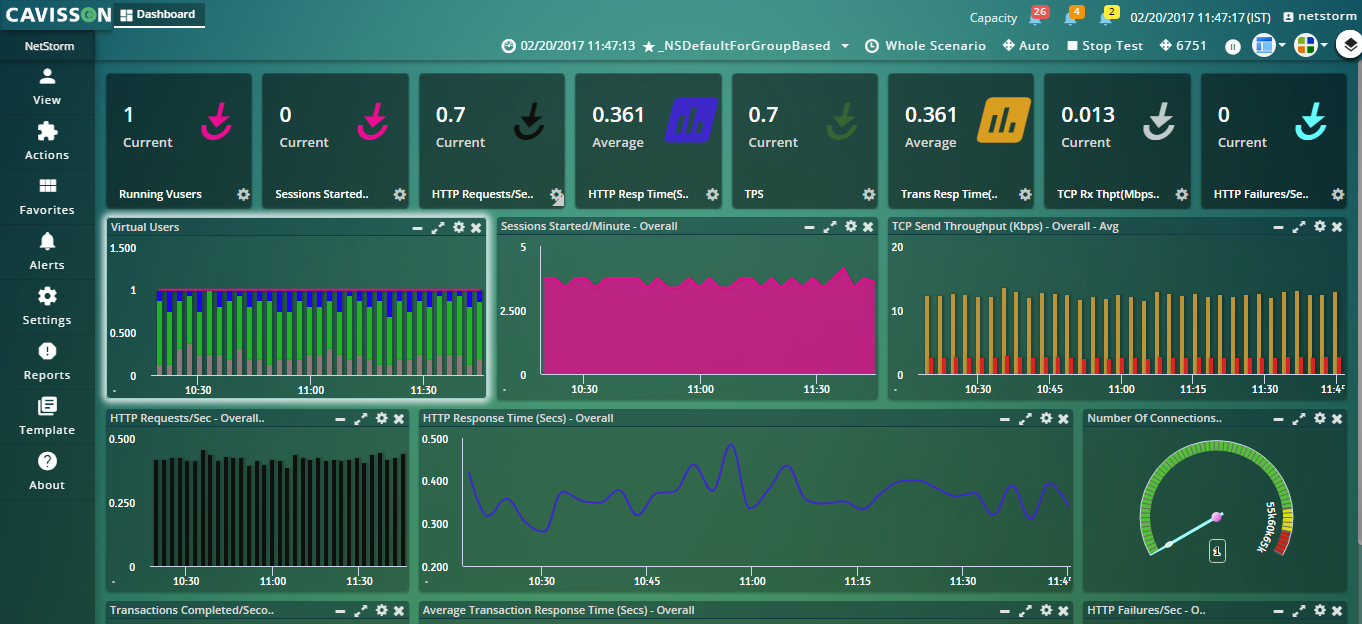Open the layout selector dropdown
1362x624 pixels.
(1268, 45)
